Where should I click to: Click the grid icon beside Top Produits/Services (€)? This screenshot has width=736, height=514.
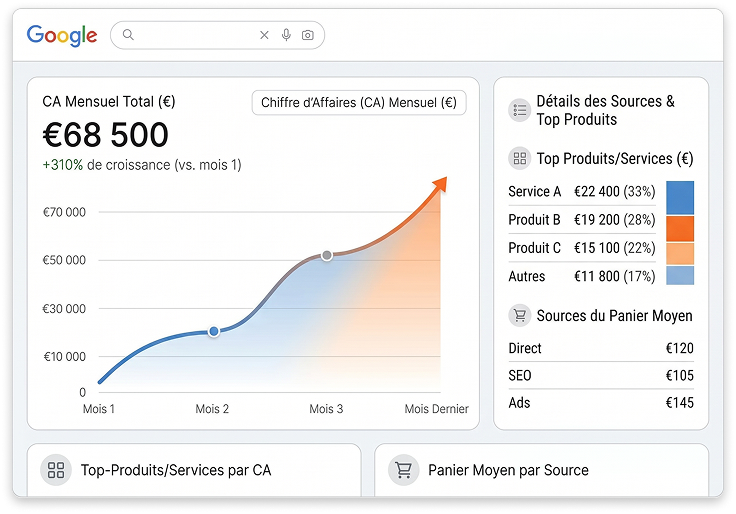tap(520, 158)
